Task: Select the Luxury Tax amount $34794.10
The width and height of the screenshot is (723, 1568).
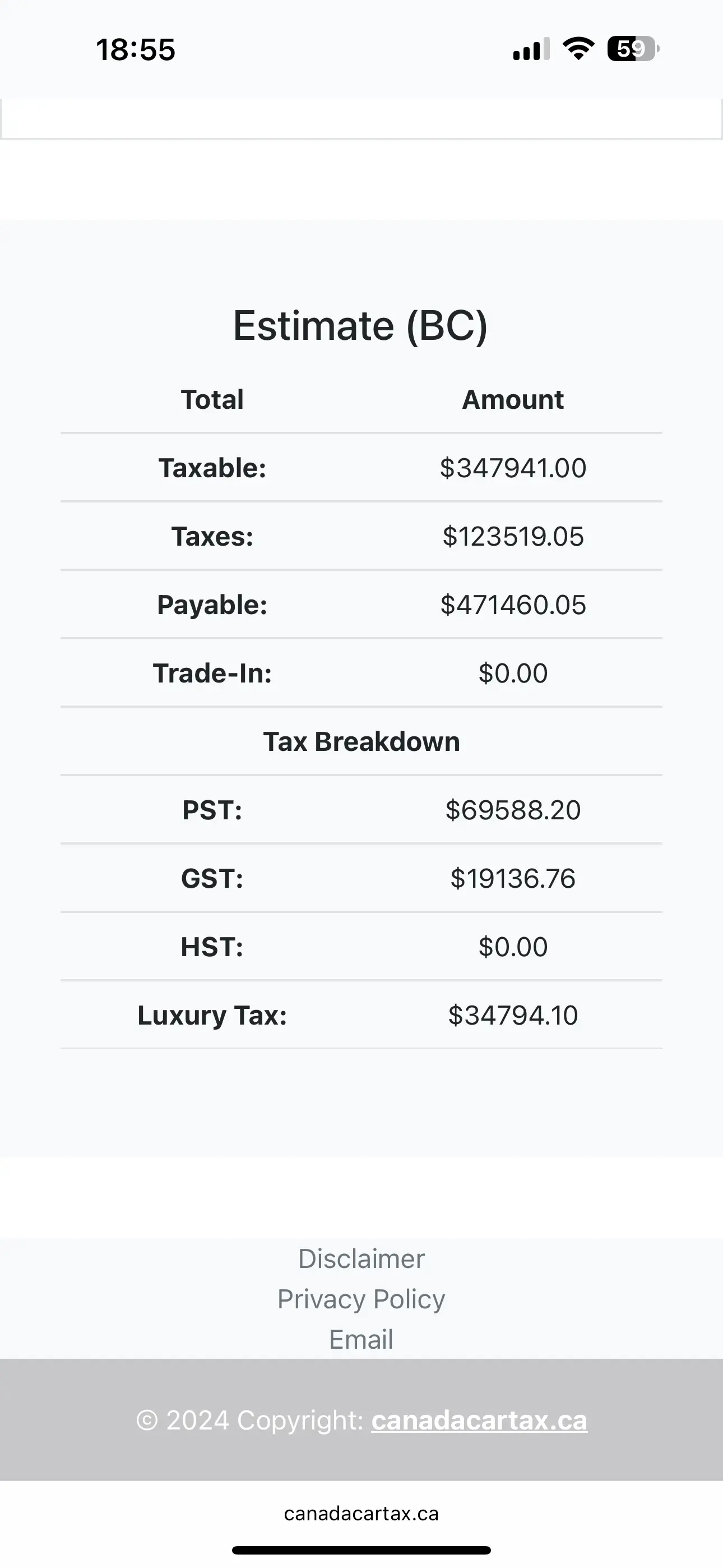Action: tap(512, 1015)
